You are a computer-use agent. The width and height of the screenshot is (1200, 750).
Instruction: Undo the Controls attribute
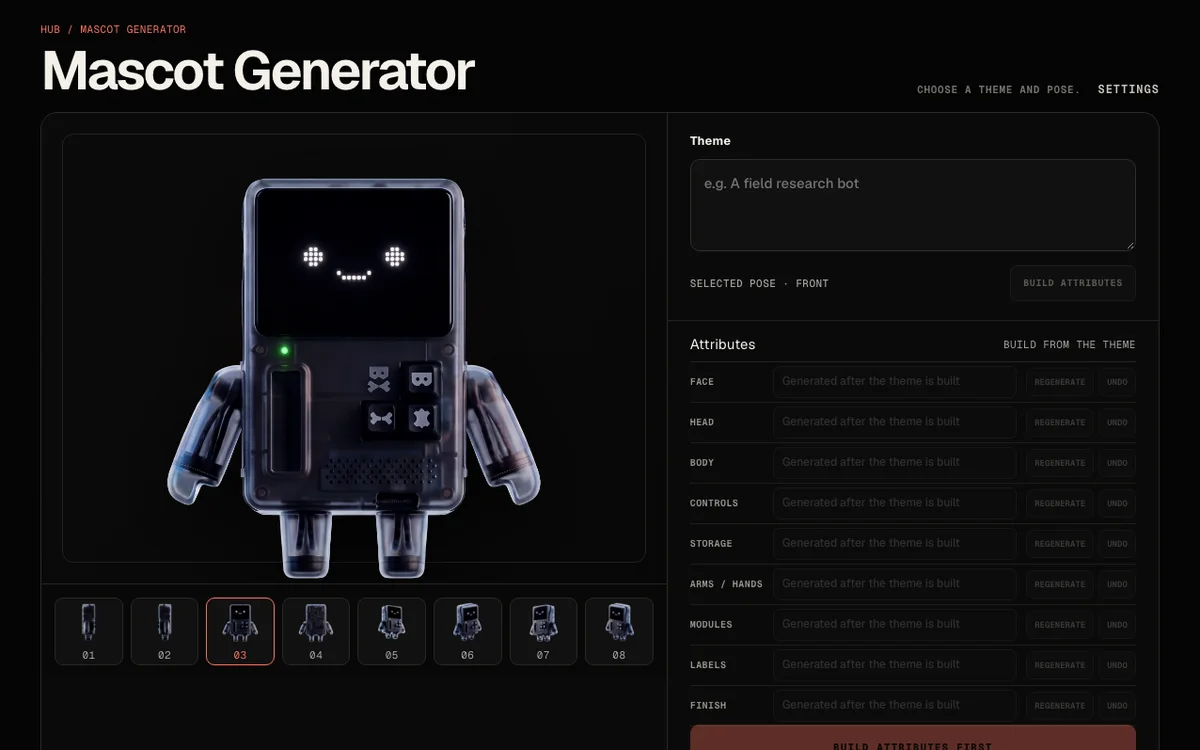point(1117,503)
